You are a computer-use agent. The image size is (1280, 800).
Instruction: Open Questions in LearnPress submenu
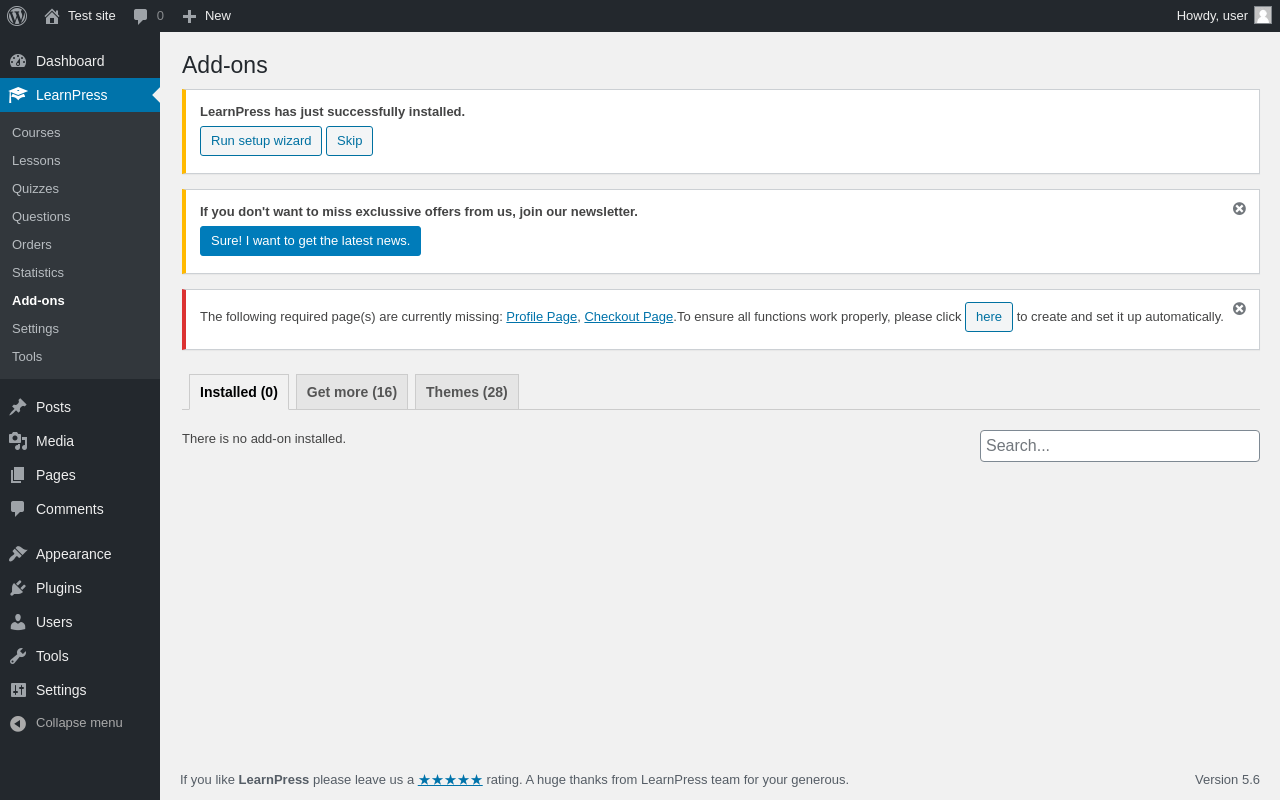[x=41, y=217]
